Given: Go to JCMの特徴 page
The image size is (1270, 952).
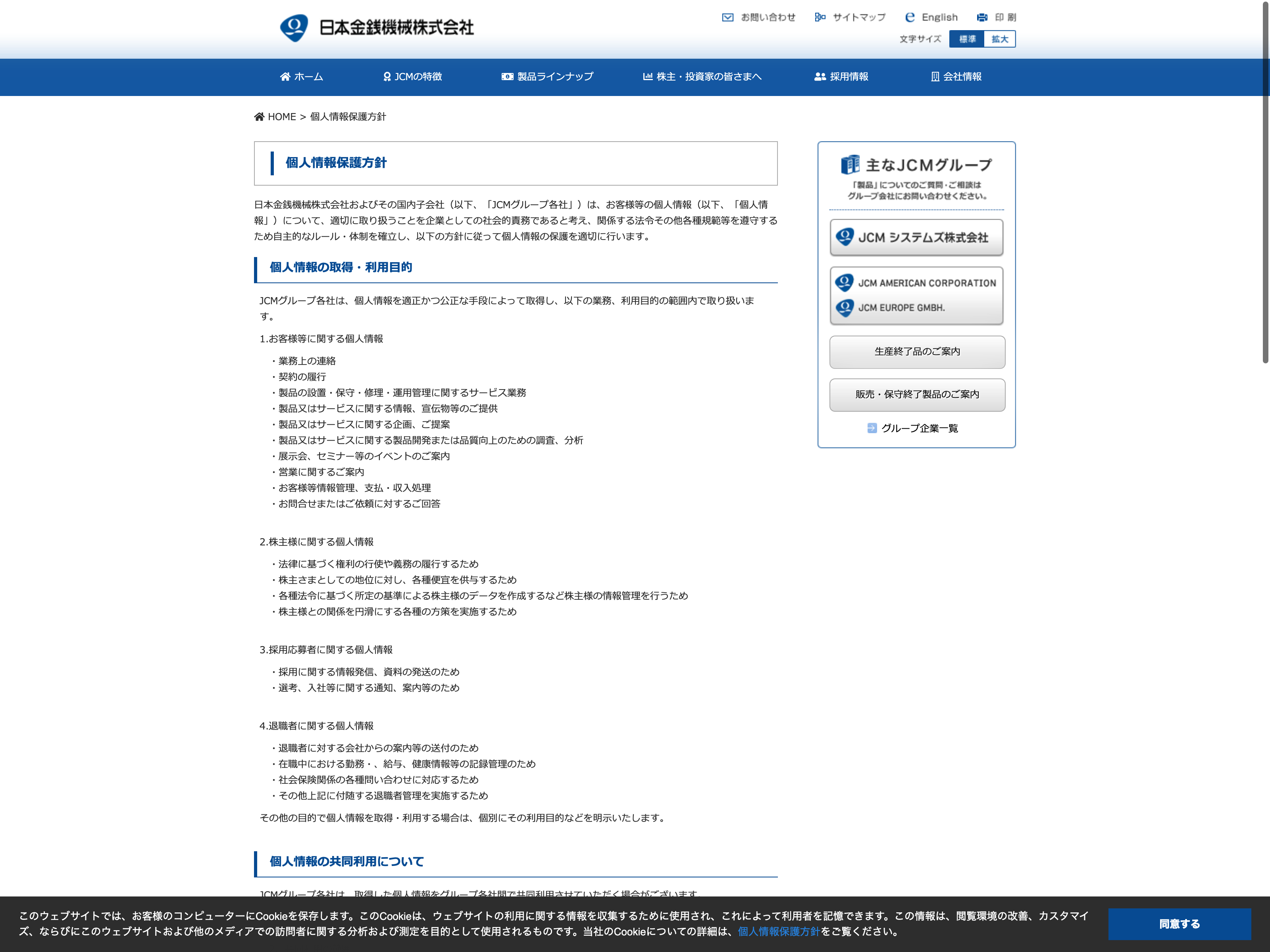Looking at the screenshot, I should [412, 77].
